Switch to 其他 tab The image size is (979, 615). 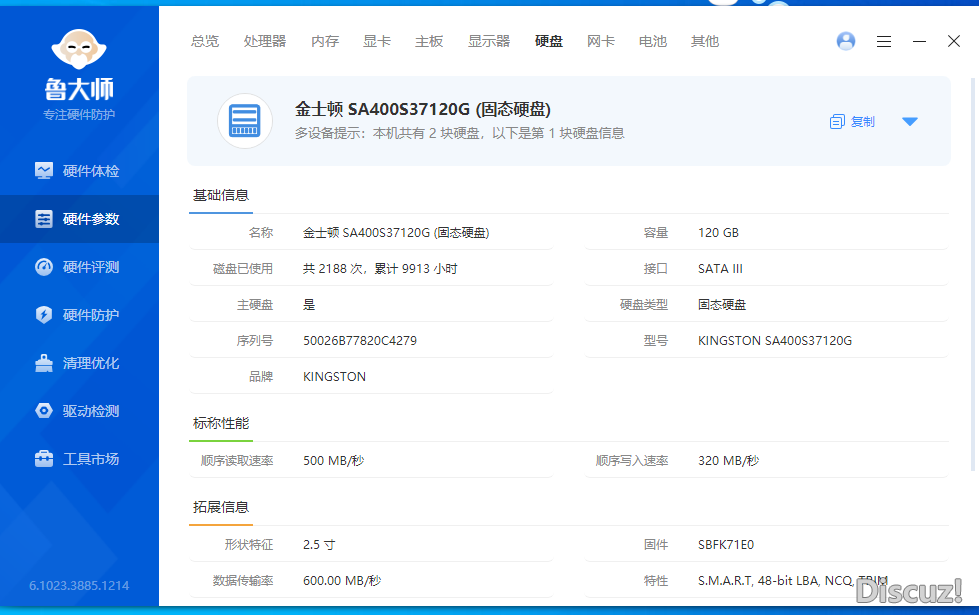705,41
